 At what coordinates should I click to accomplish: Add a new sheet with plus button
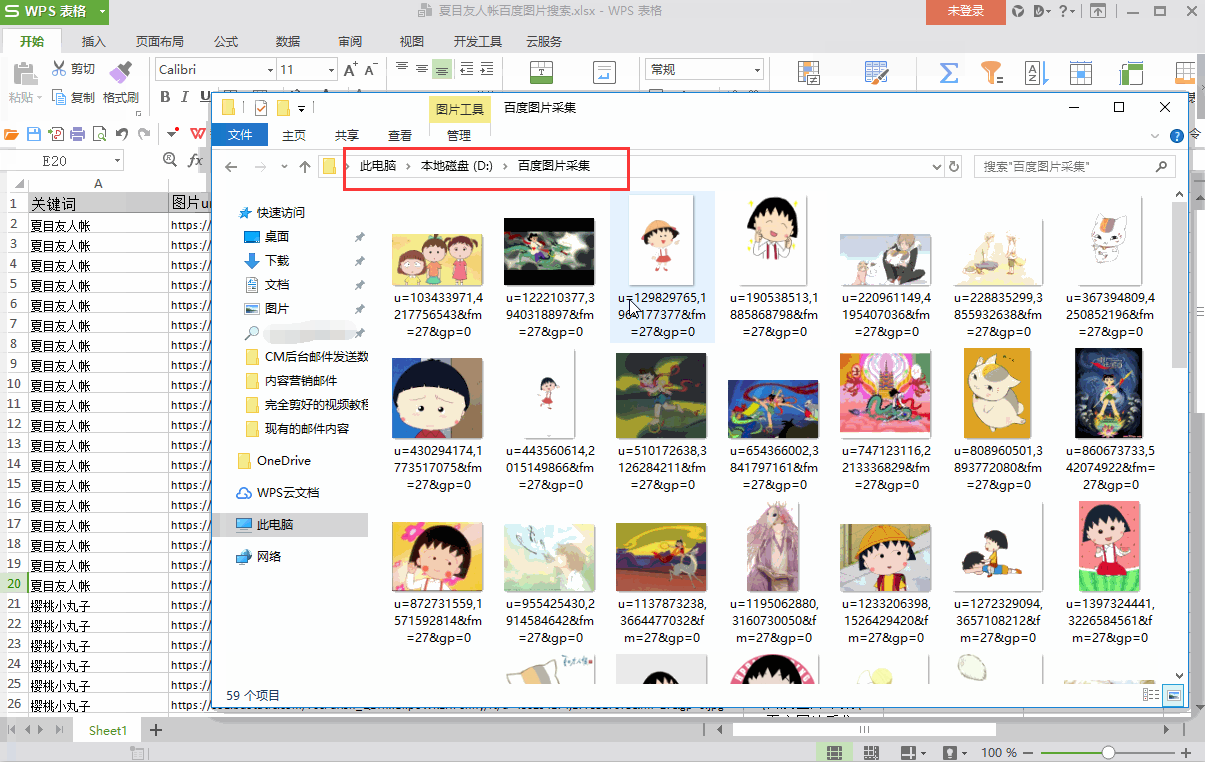[x=155, y=731]
